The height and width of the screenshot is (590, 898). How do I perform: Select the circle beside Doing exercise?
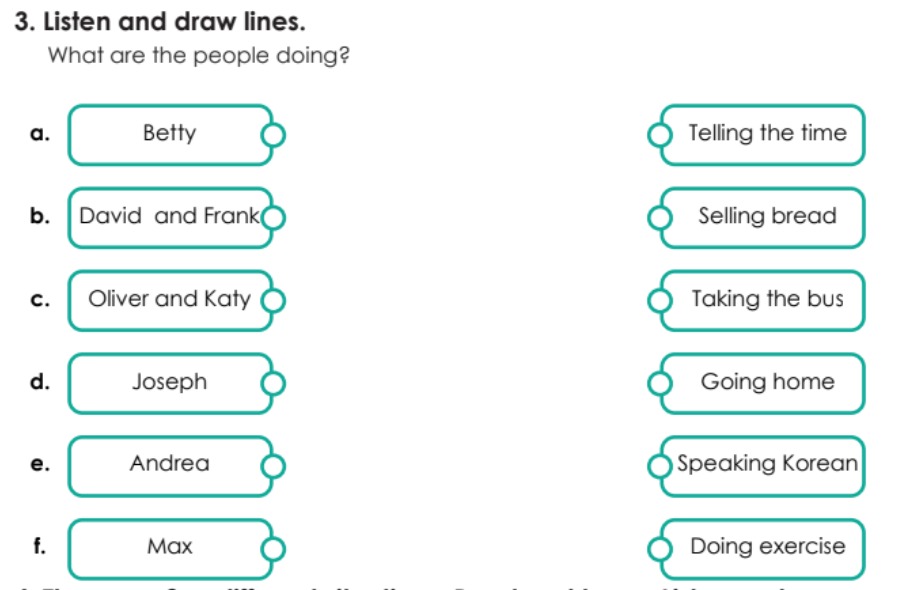[x=660, y=549]
